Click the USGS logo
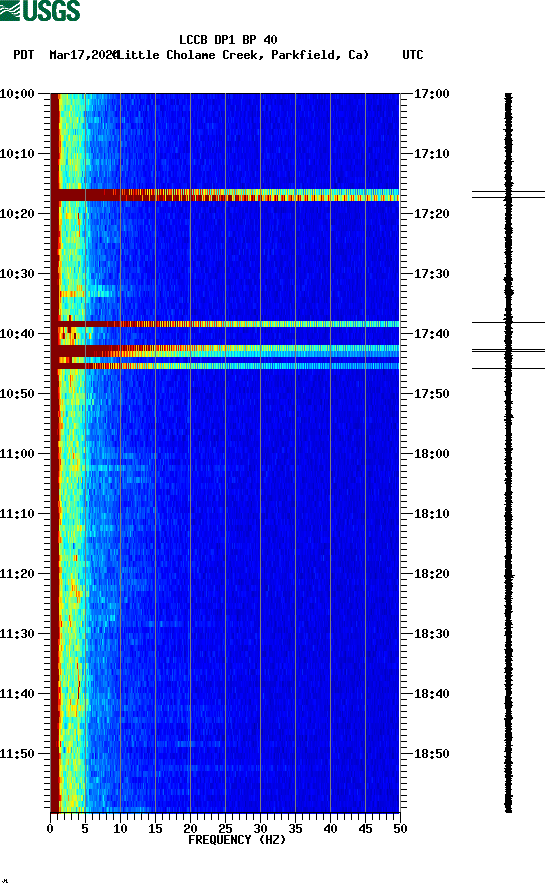 [x=40, y=10]
